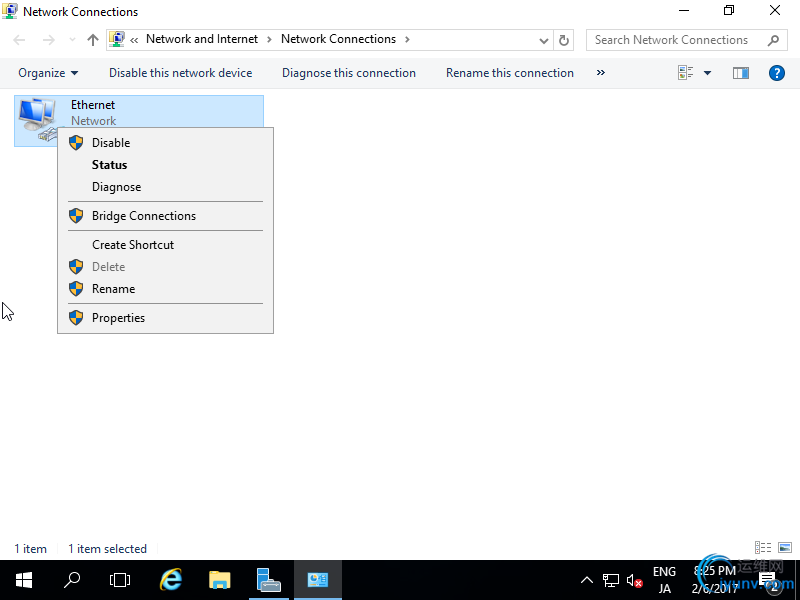
Task: Go back with the back arrow
Action: tap(19, 40)
